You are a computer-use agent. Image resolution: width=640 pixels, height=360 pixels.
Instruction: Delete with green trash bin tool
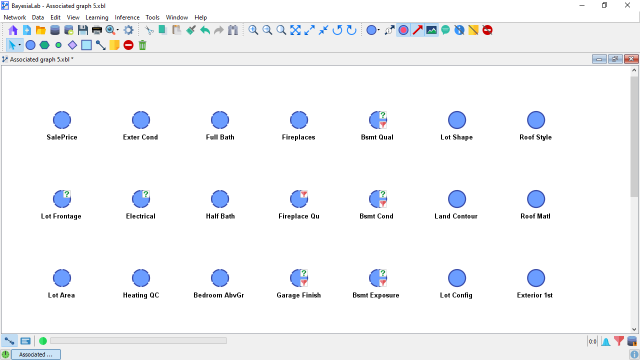point(142,45)
